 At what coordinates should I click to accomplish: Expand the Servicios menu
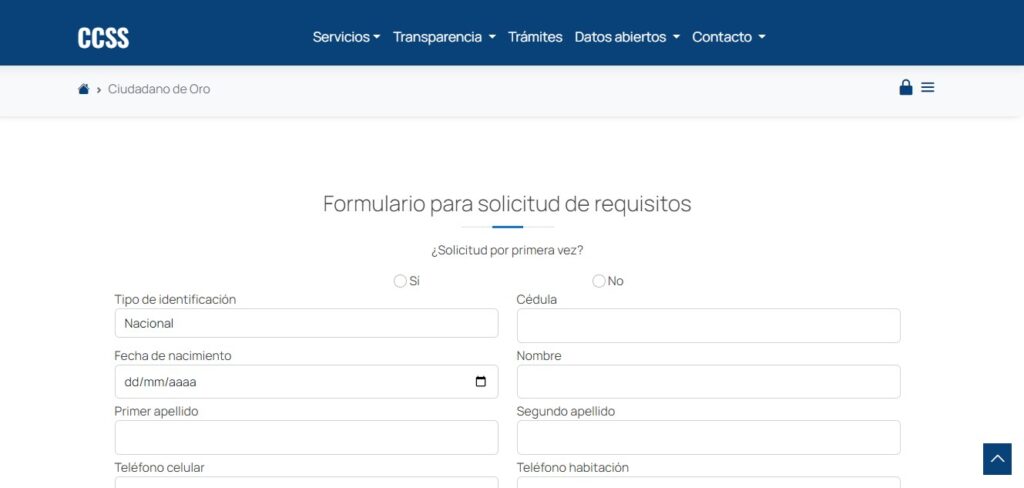coord(346,37)
